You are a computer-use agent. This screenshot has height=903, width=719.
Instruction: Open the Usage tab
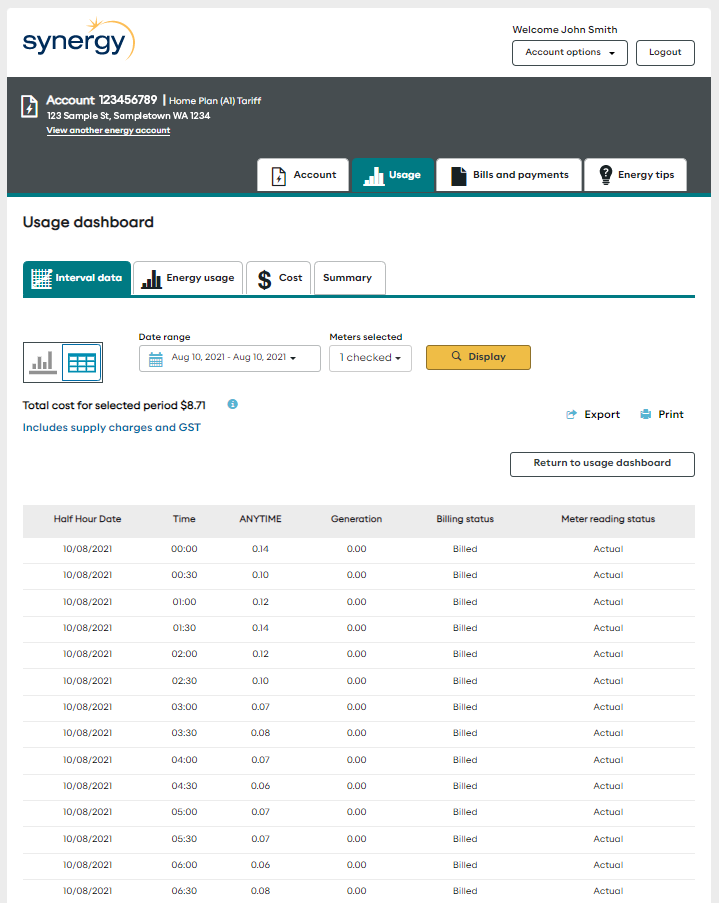(x=393, y=174)
